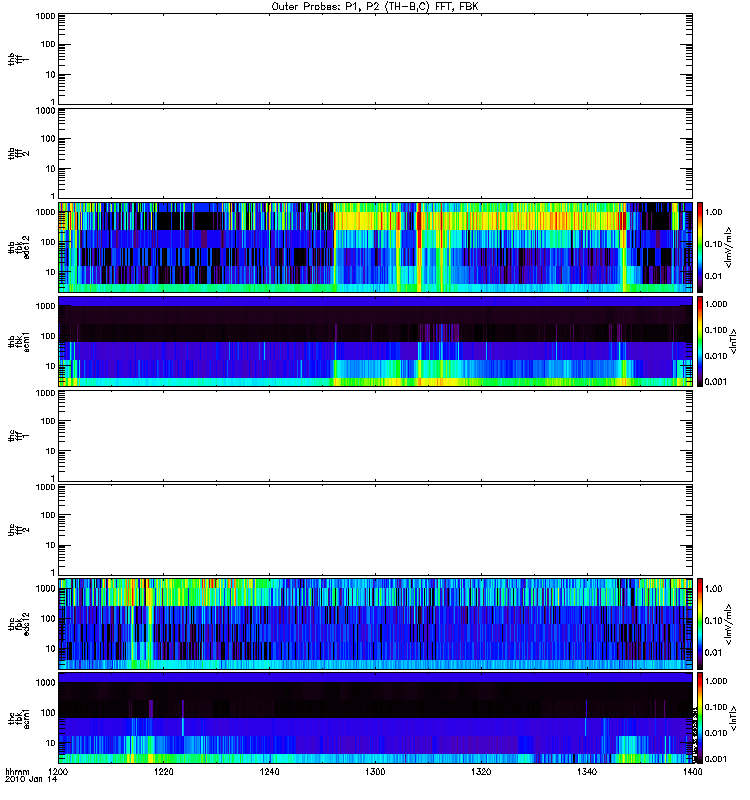
Task: Click the 1400 time axis label
Action: [692, 772]
